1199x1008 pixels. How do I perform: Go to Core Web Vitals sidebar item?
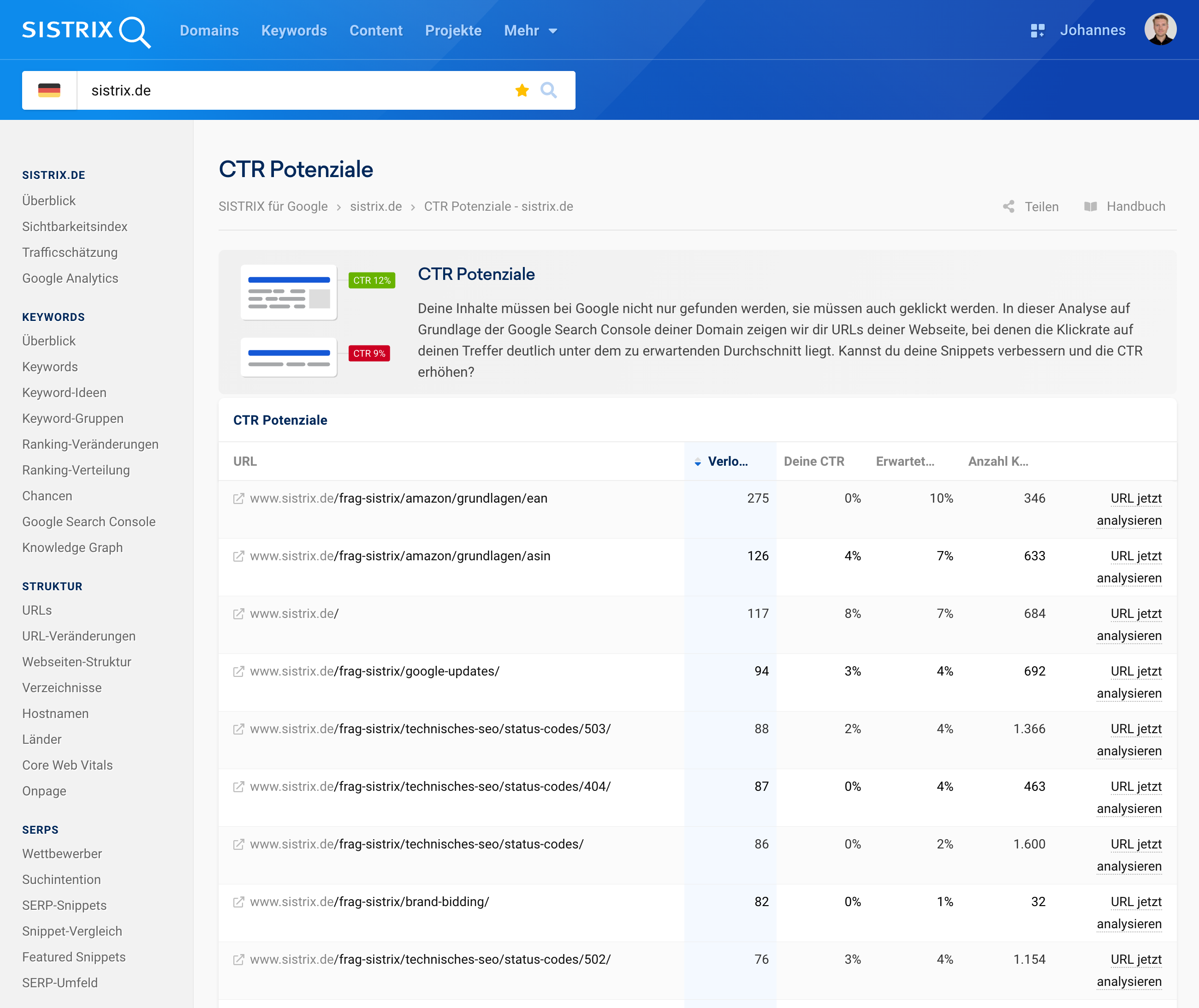pyautogui.click(x=67, y=765)
